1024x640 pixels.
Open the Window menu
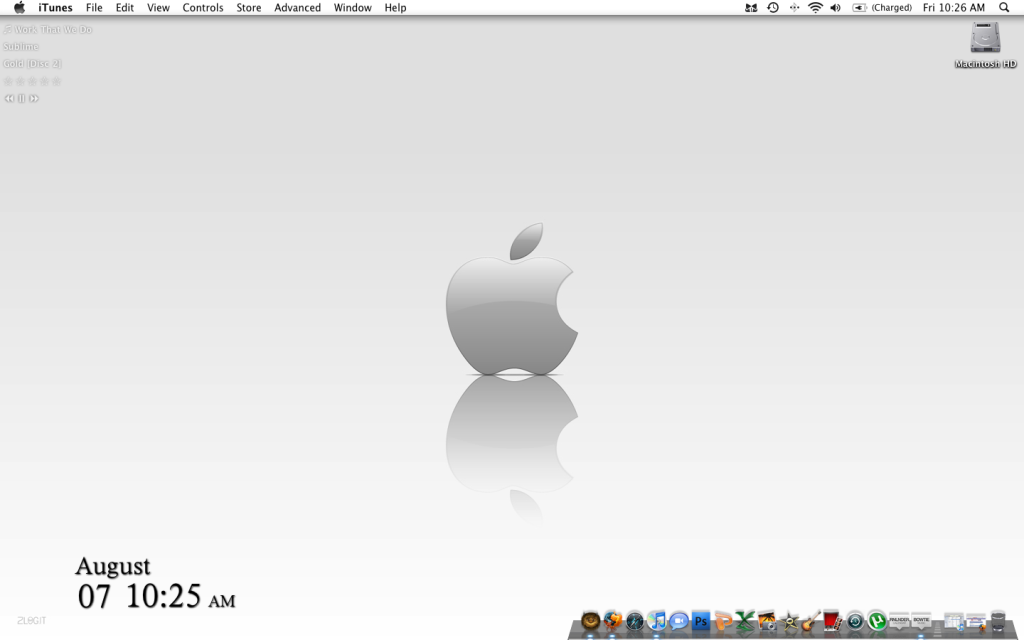353,8
